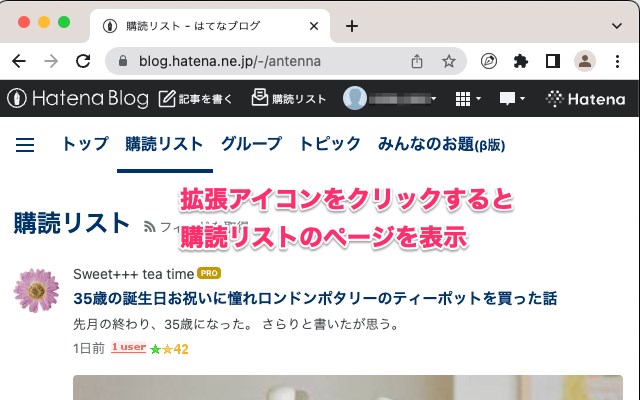This screenshot has height=400, width=640.
Task: Open the hamburger menu beside トップ
Action: [x=25, y=145]
